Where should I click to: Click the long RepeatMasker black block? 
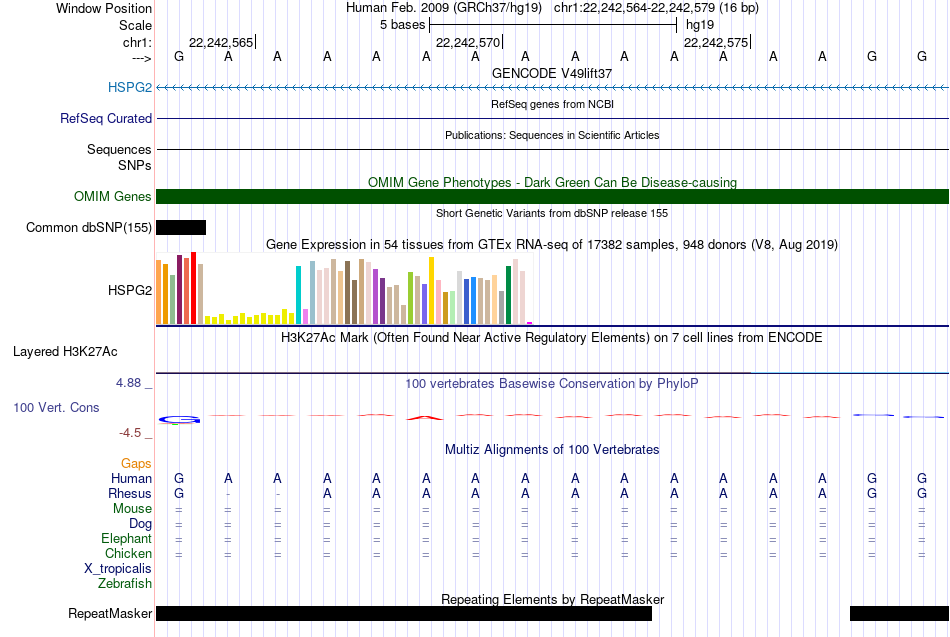404,613
